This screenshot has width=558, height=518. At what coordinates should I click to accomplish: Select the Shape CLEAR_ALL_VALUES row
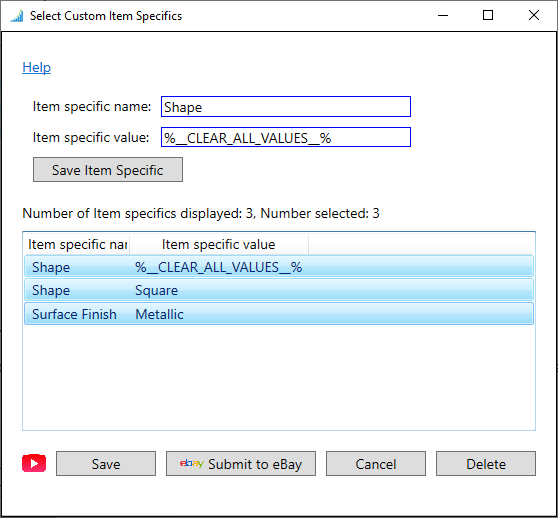[x=279, y=266]
